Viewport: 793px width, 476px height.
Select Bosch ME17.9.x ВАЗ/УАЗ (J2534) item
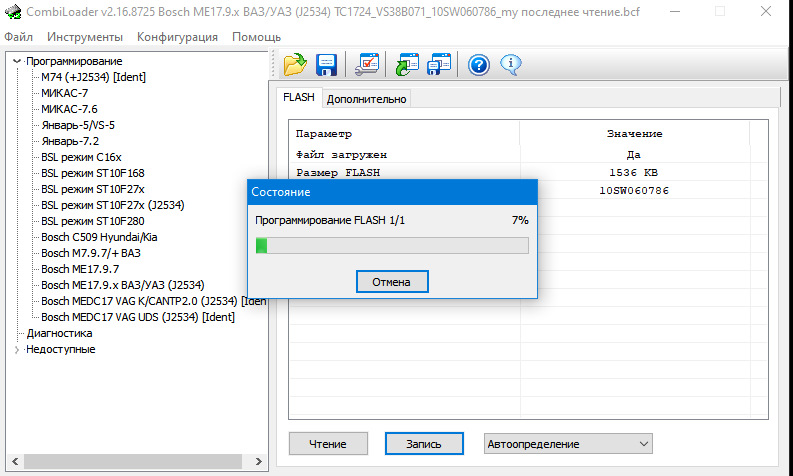point(123,285)
